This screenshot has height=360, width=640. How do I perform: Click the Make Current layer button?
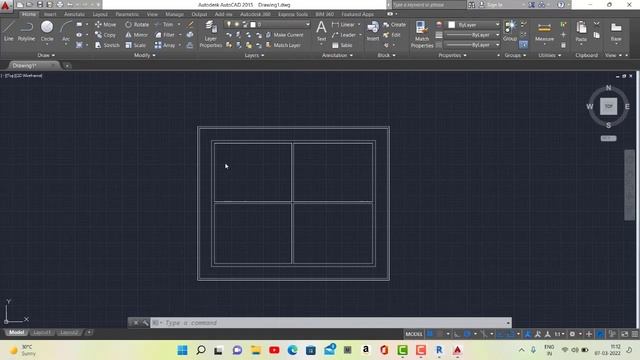(x=284, y=35)
